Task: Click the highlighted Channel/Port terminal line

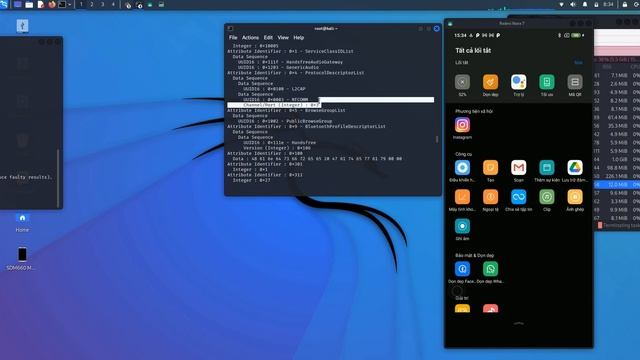Action: (x=273, y=105)
